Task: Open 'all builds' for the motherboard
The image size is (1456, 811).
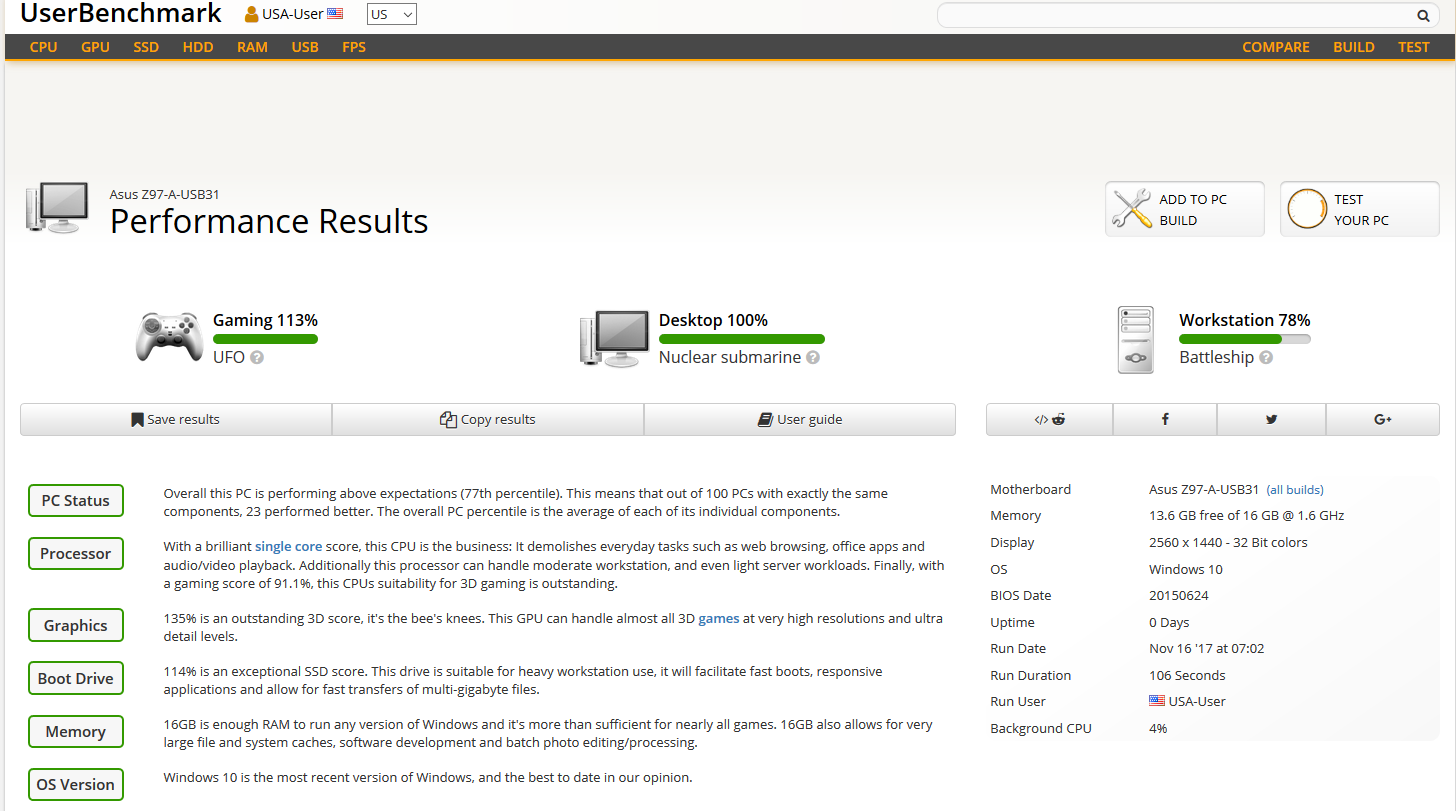Action: [x=1295, y=489]
